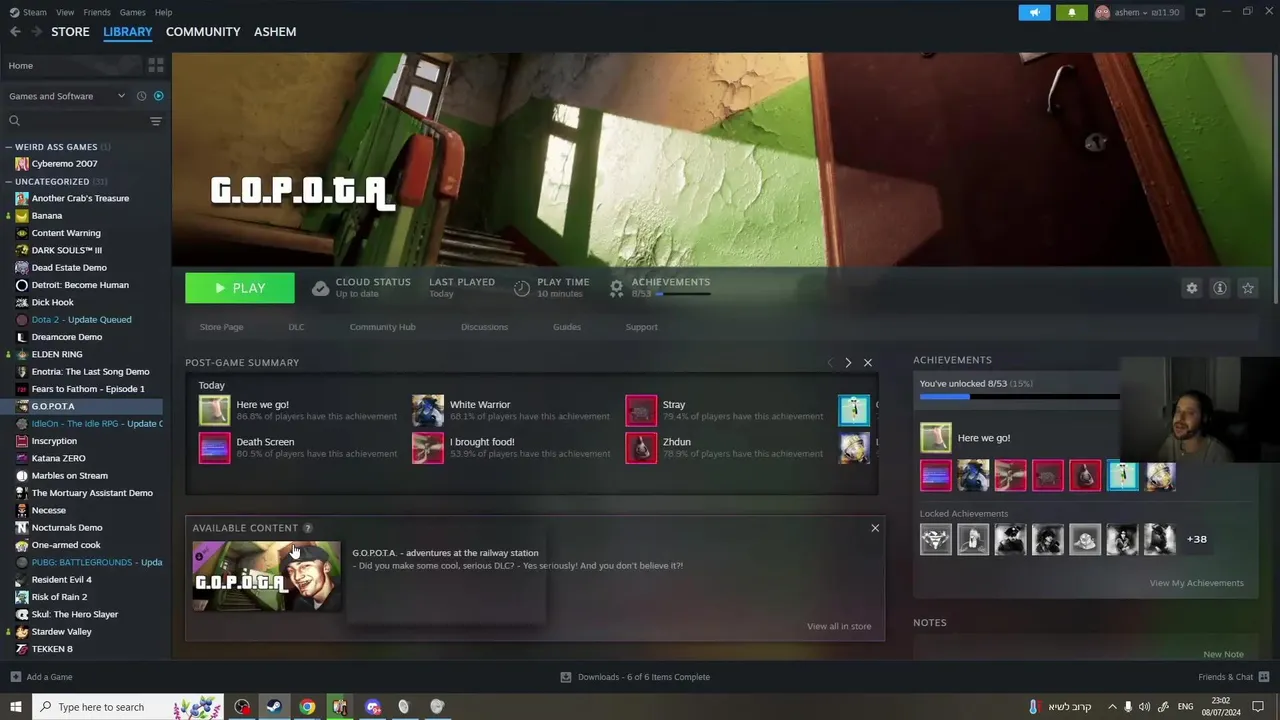Go to the STORE tab

70,32
